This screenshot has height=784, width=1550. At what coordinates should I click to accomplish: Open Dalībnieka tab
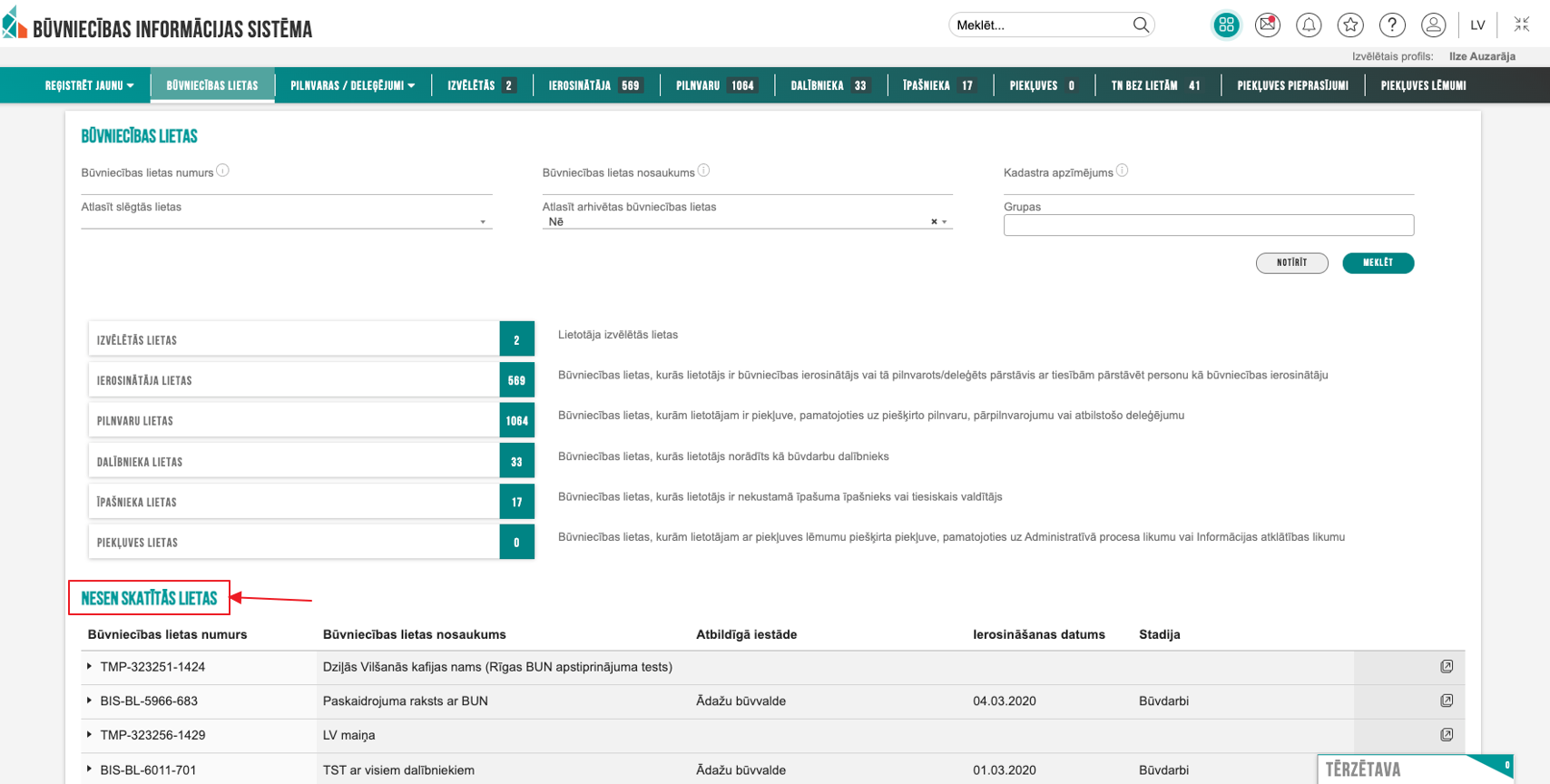point(829,85)
